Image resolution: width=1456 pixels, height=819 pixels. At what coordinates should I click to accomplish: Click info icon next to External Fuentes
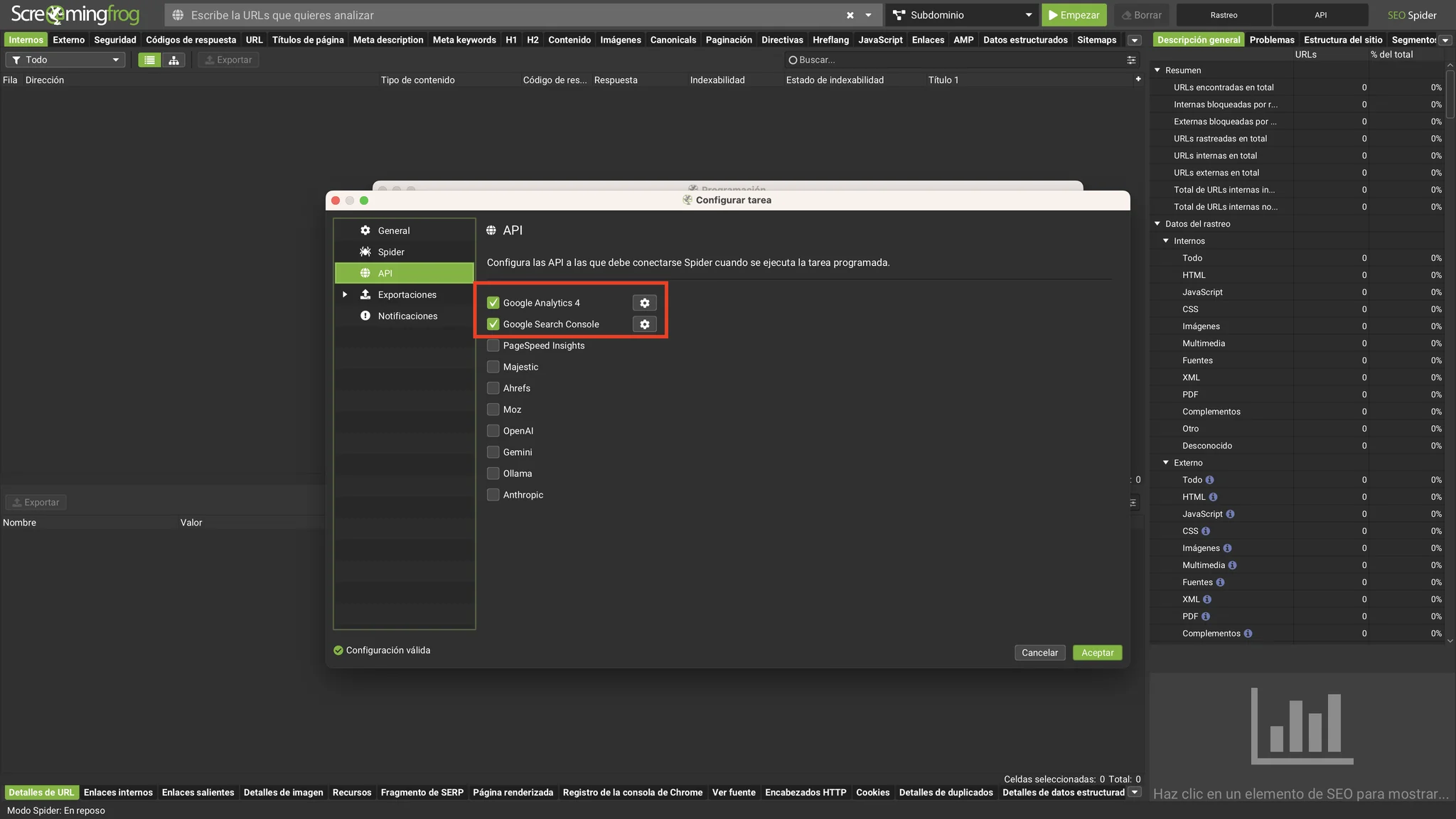[x=1220, y=582]
